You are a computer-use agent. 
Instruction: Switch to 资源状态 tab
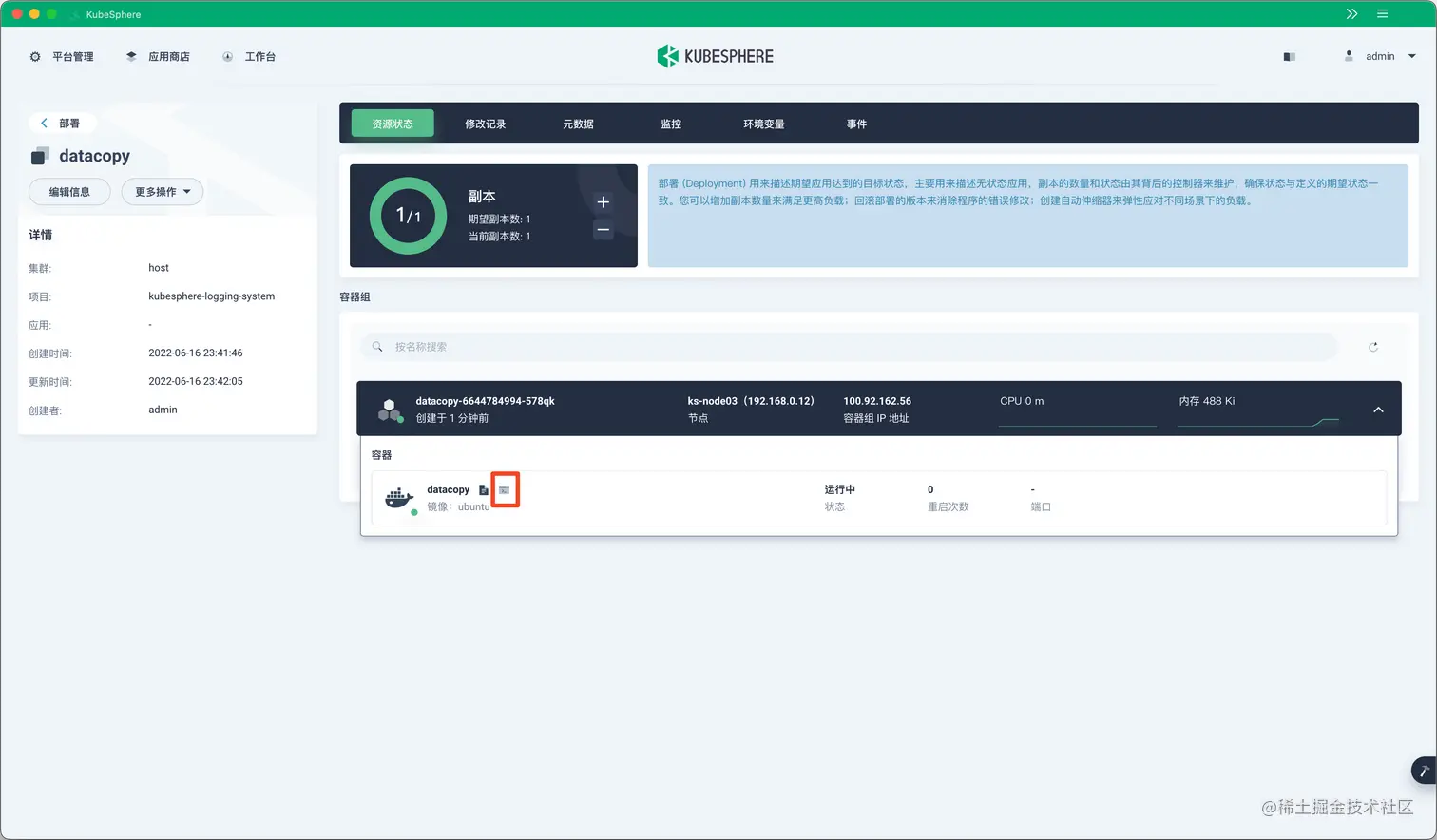393,124
